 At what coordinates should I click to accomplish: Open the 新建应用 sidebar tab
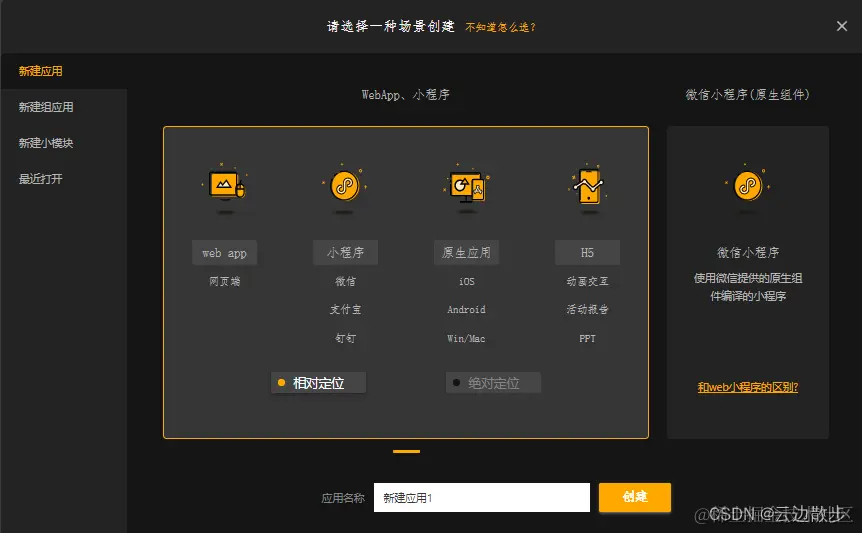click(64, 71)
